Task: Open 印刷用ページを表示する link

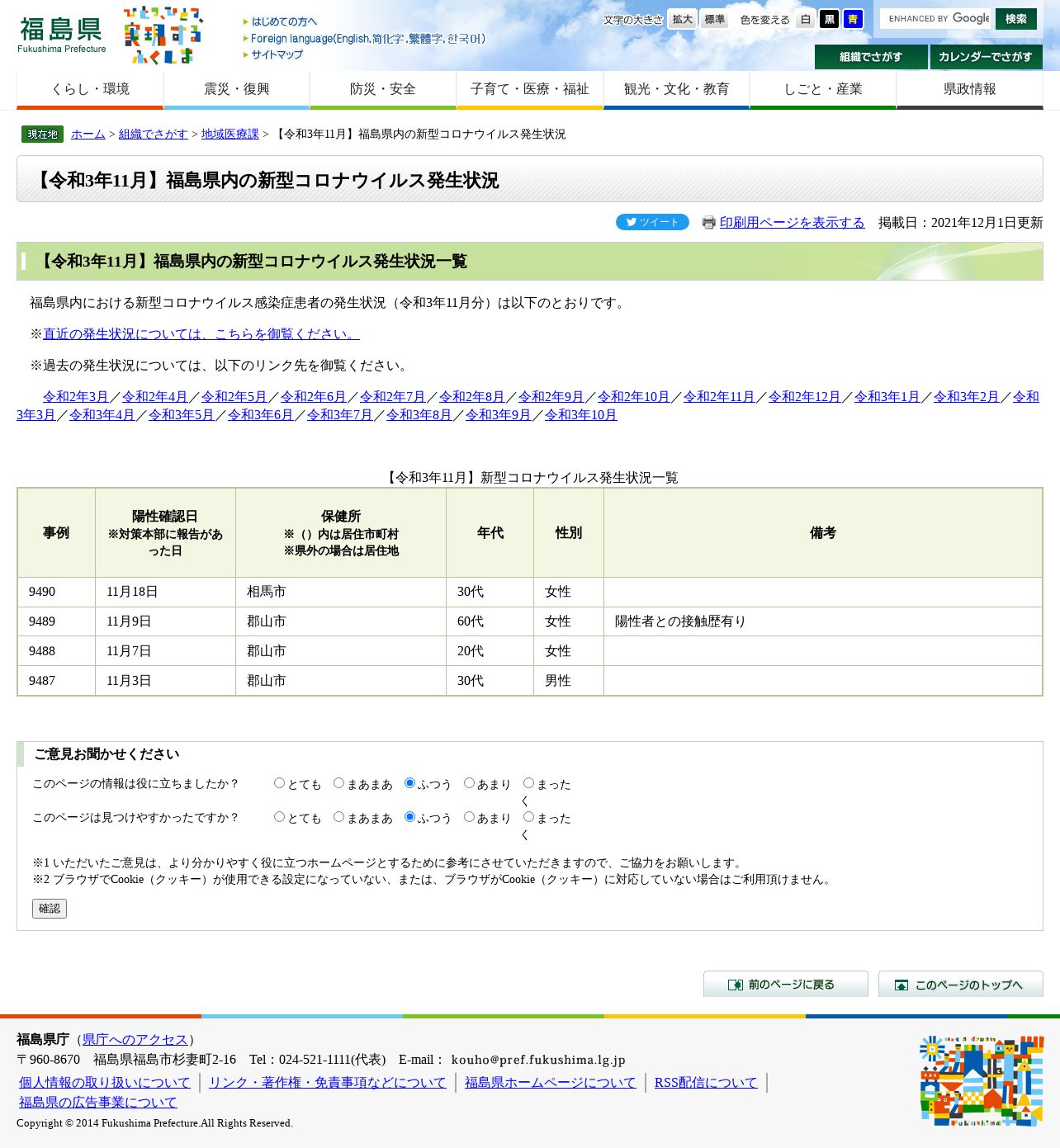Action: (793, 223)
